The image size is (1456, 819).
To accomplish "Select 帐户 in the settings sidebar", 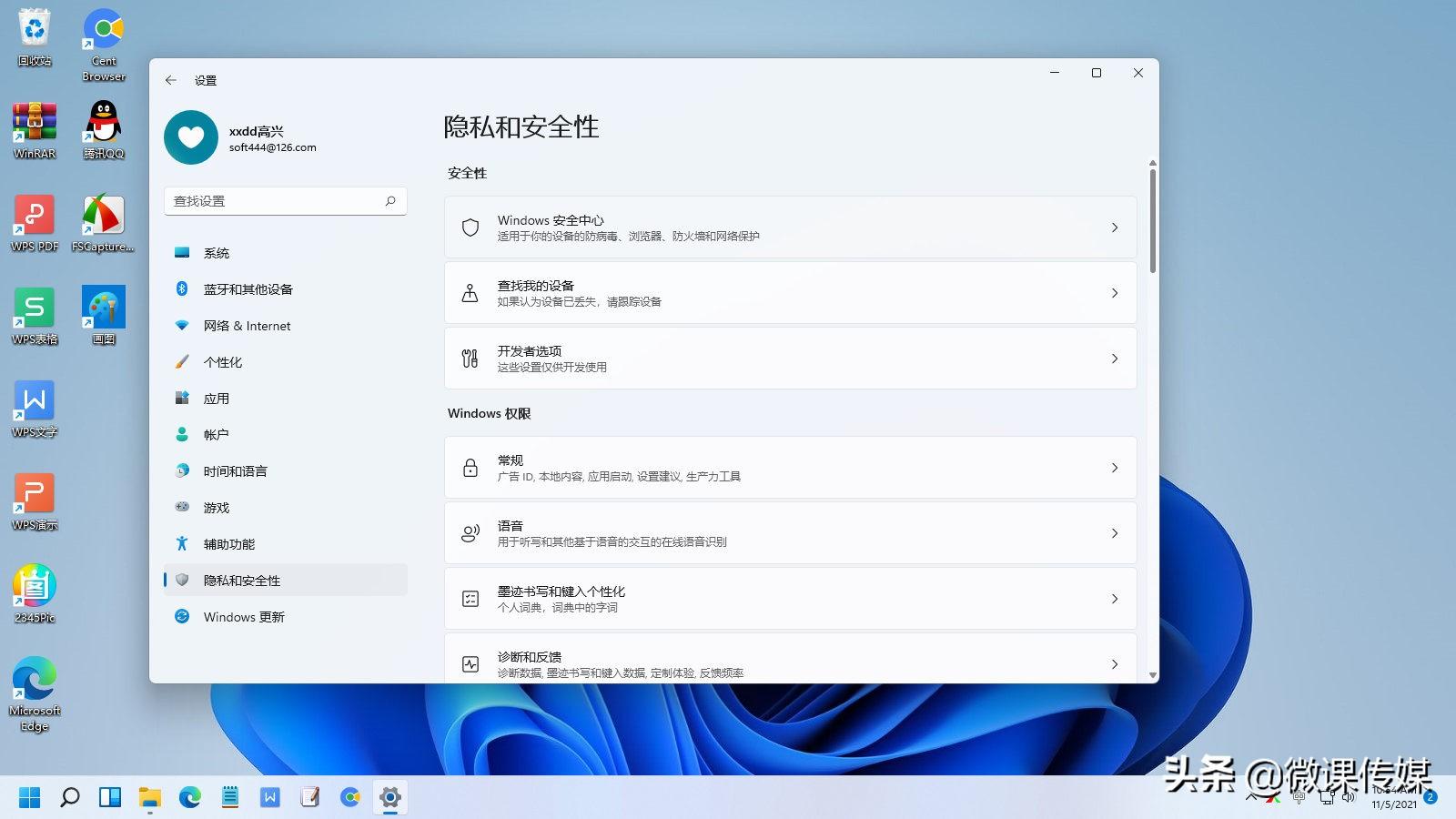I will tap(217, 434).
